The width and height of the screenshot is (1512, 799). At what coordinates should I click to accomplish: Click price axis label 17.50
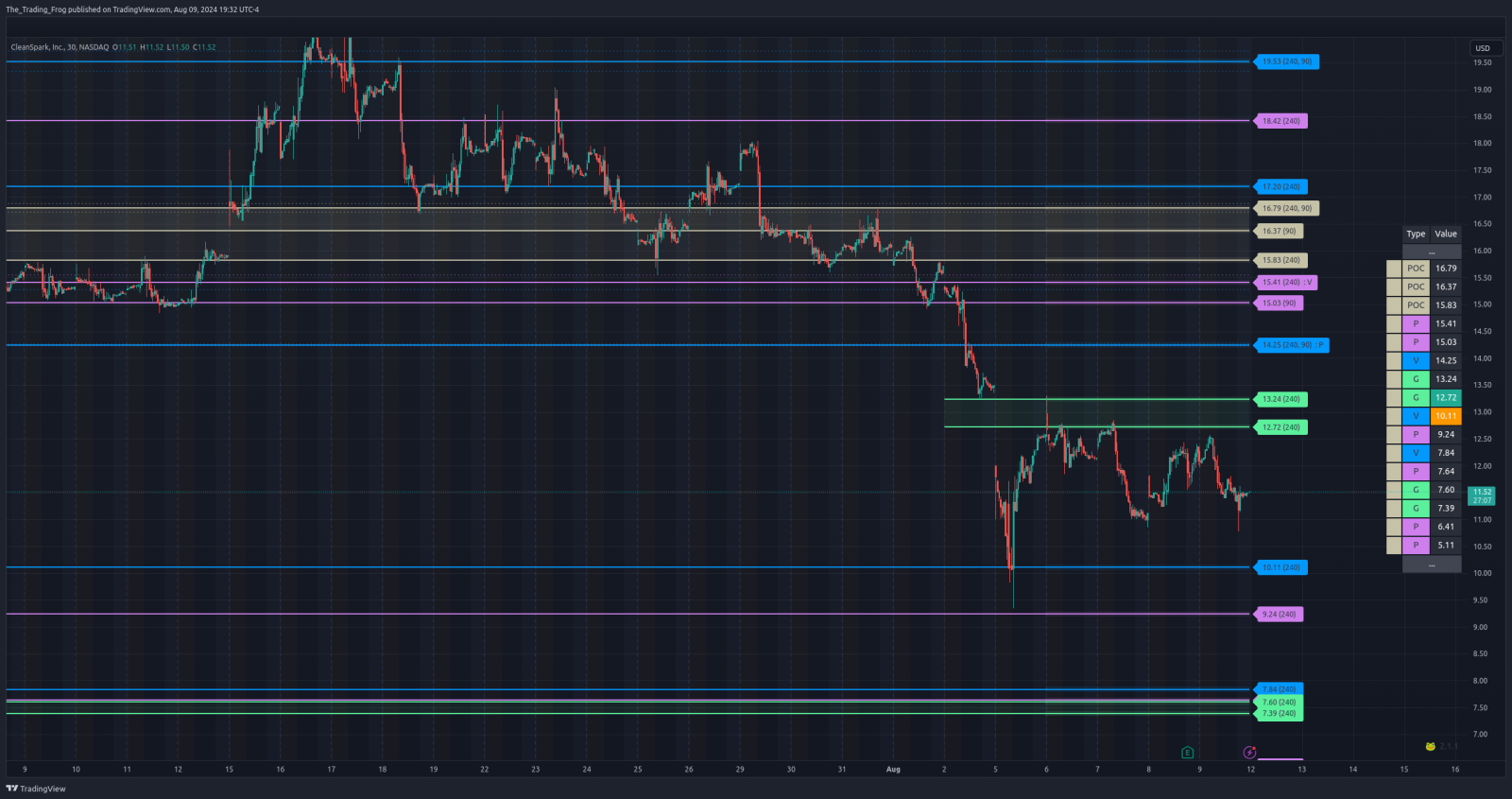click(x=1483, y=170)
